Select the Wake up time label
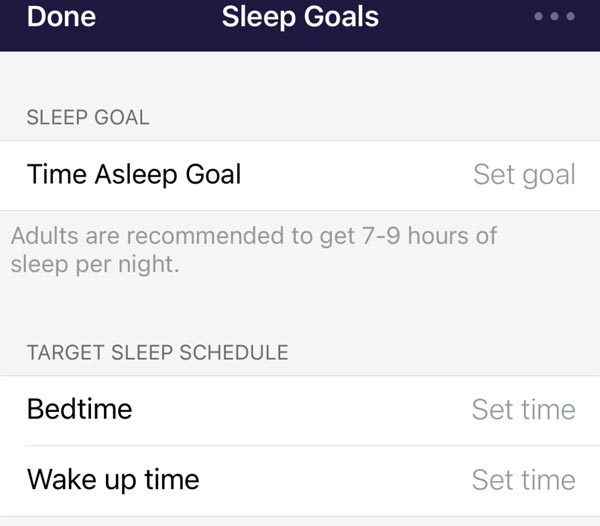The image size is (600, 526). (x=113, y=479)
